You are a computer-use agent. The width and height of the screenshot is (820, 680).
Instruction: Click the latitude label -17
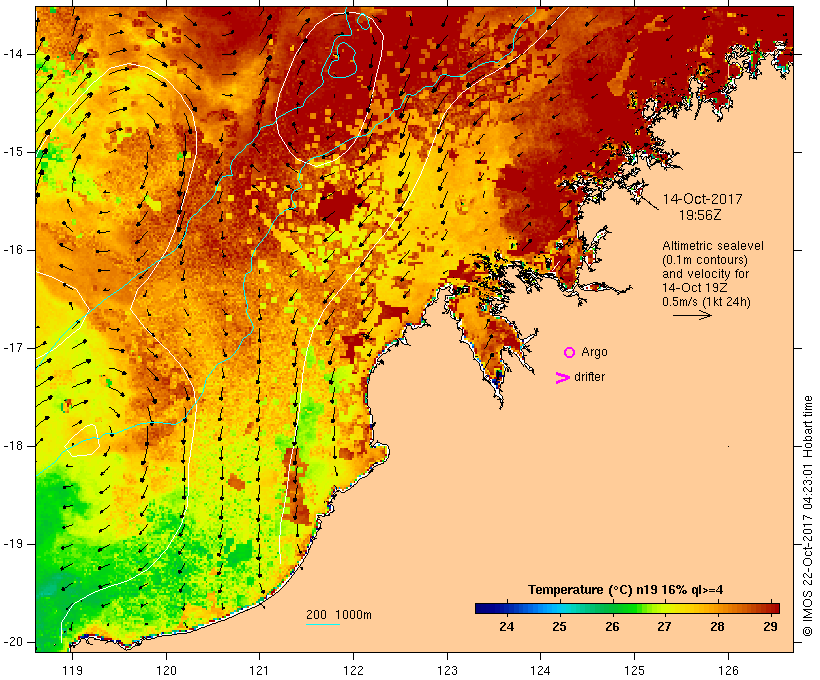coord(13,348)
